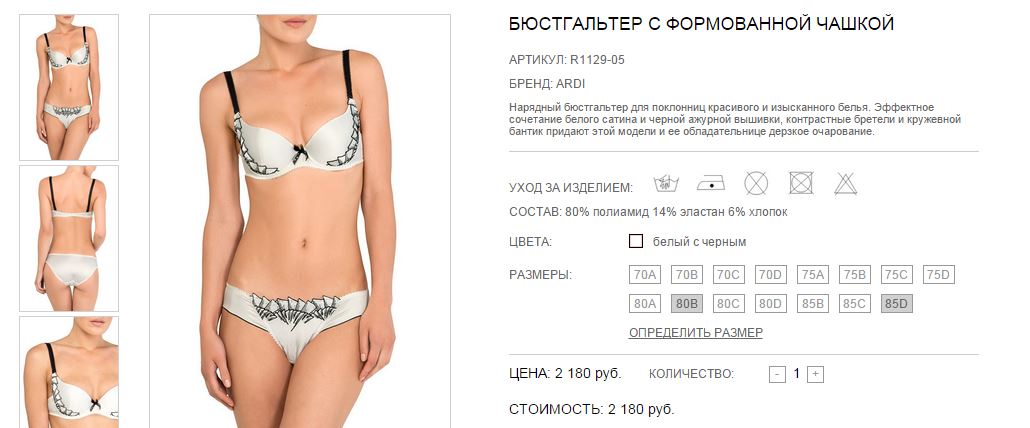Show the front view thumbnail
This screenshot has width=1030, height=428.
pos(69,87)
